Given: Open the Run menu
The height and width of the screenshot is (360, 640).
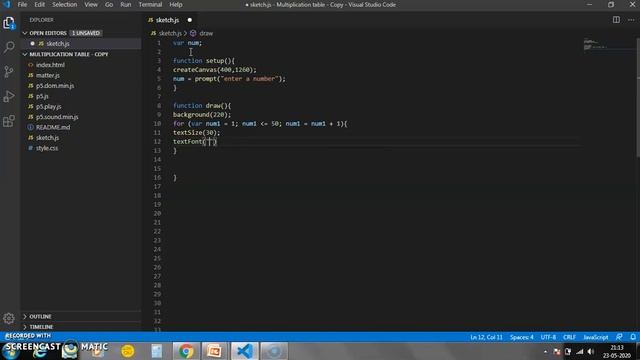Looking at the screenshot, I should 126,4.
